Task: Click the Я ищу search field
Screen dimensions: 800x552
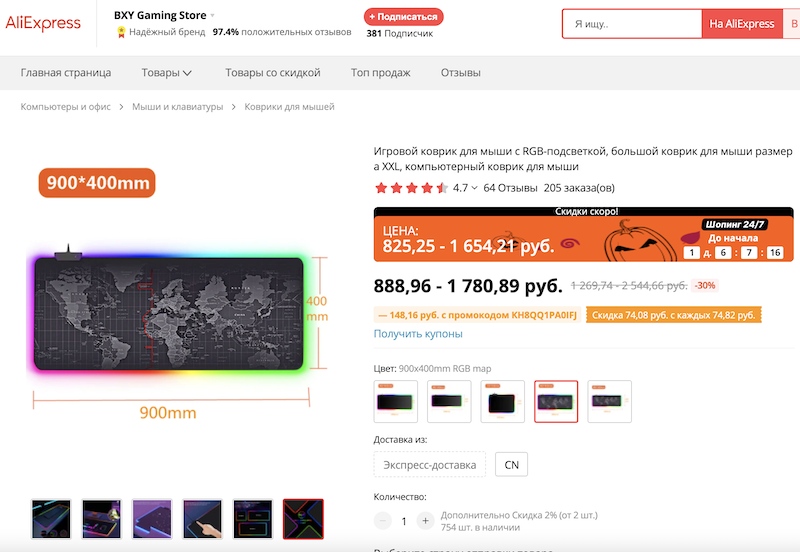Action: (x=633, y=24)
